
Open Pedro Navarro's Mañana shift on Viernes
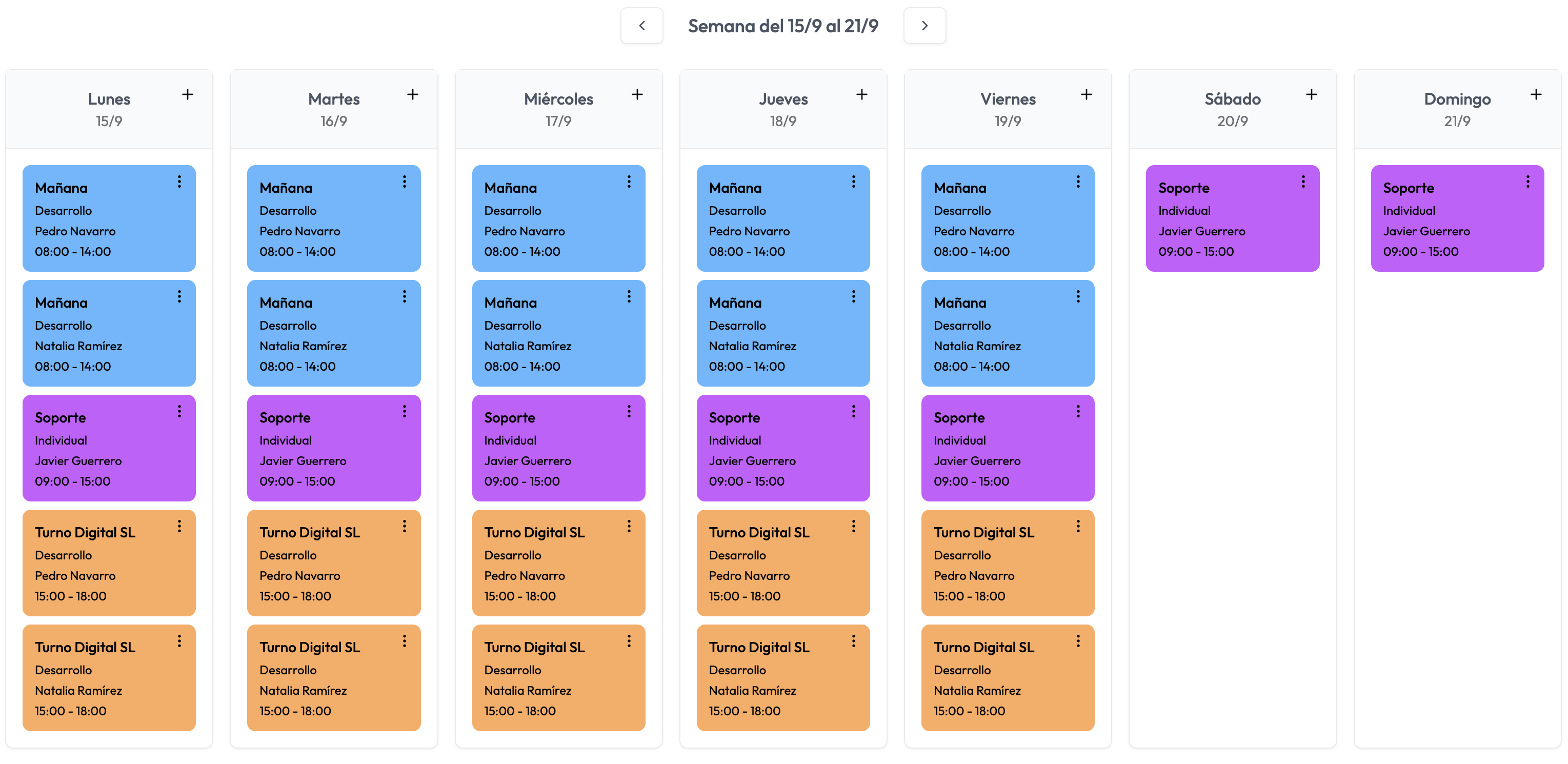(x=1008, y=218)
